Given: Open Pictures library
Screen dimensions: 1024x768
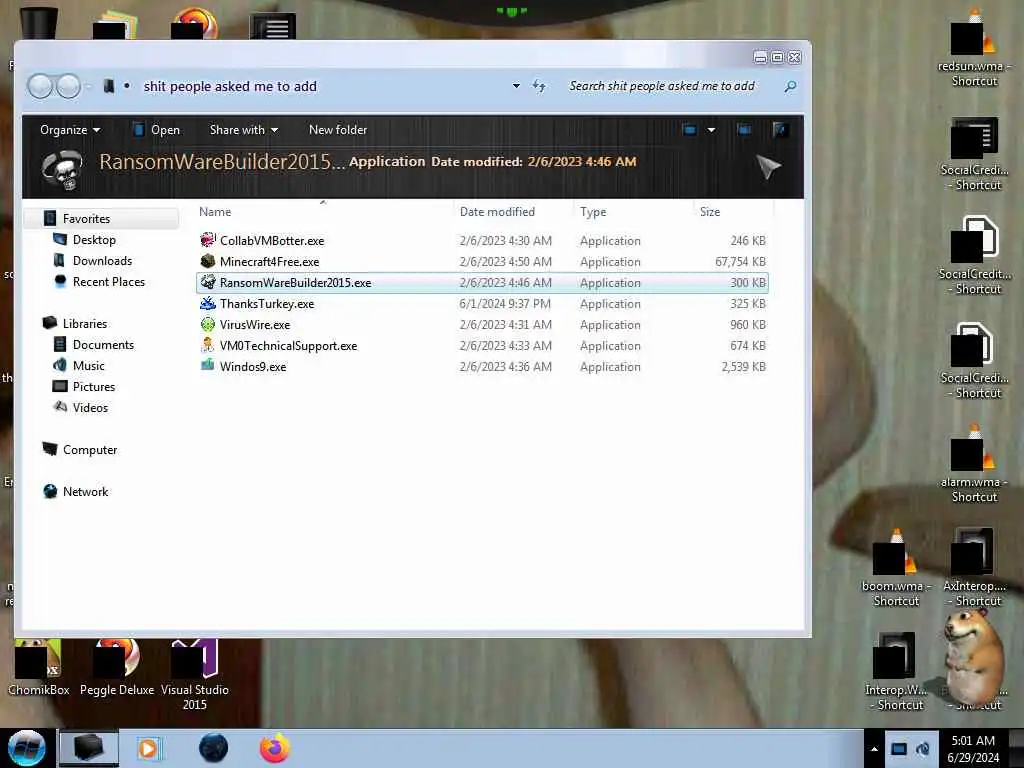Looking at the screenshot, I should click(x=93, y=386).
